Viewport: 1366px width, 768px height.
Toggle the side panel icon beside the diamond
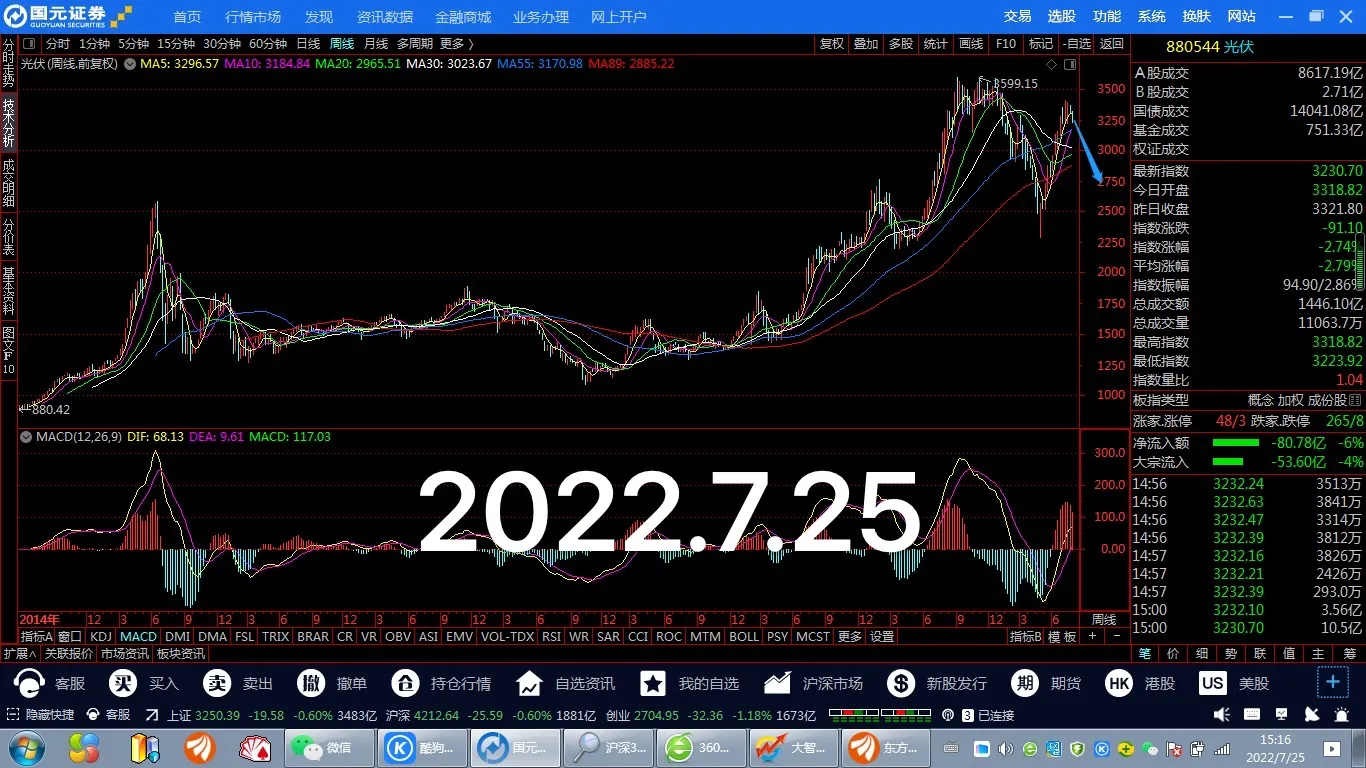(x=1070, y=63)
